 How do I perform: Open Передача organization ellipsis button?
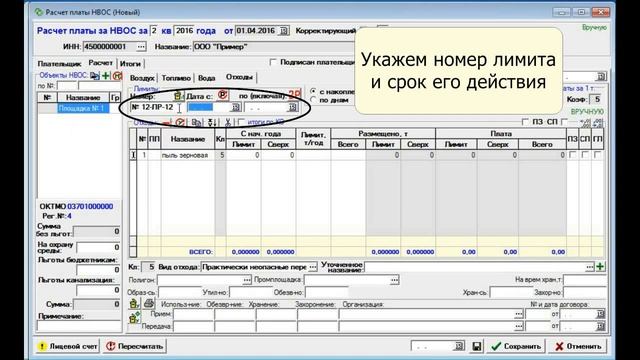pyautogui.click(x=518, y=326)
